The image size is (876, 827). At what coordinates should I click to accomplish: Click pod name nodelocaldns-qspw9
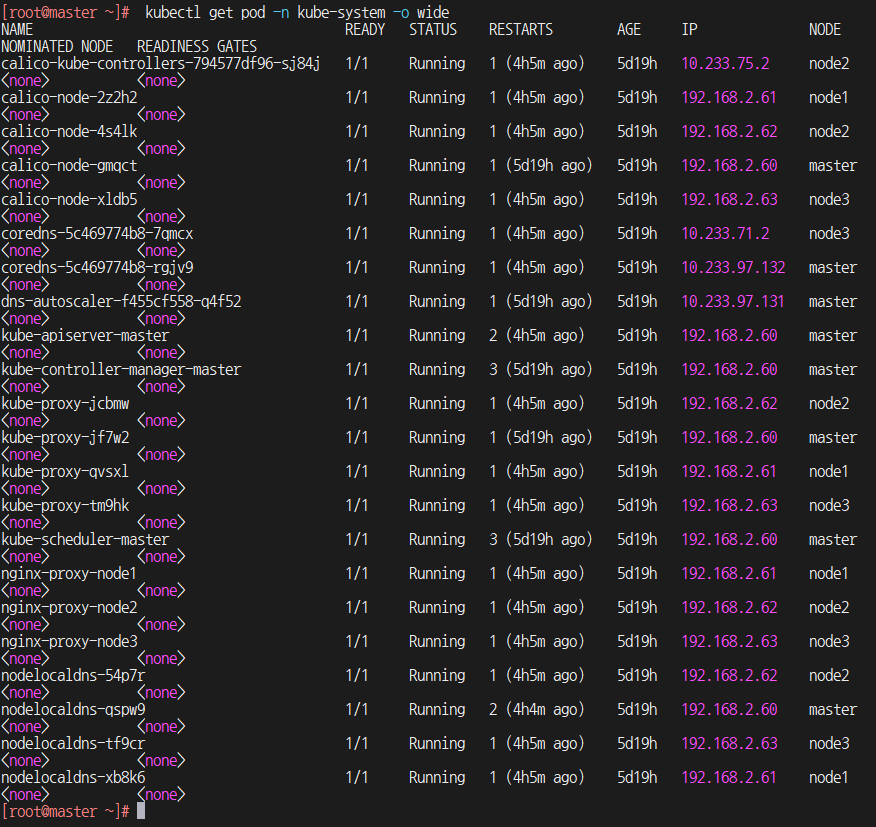click(73, 710)
